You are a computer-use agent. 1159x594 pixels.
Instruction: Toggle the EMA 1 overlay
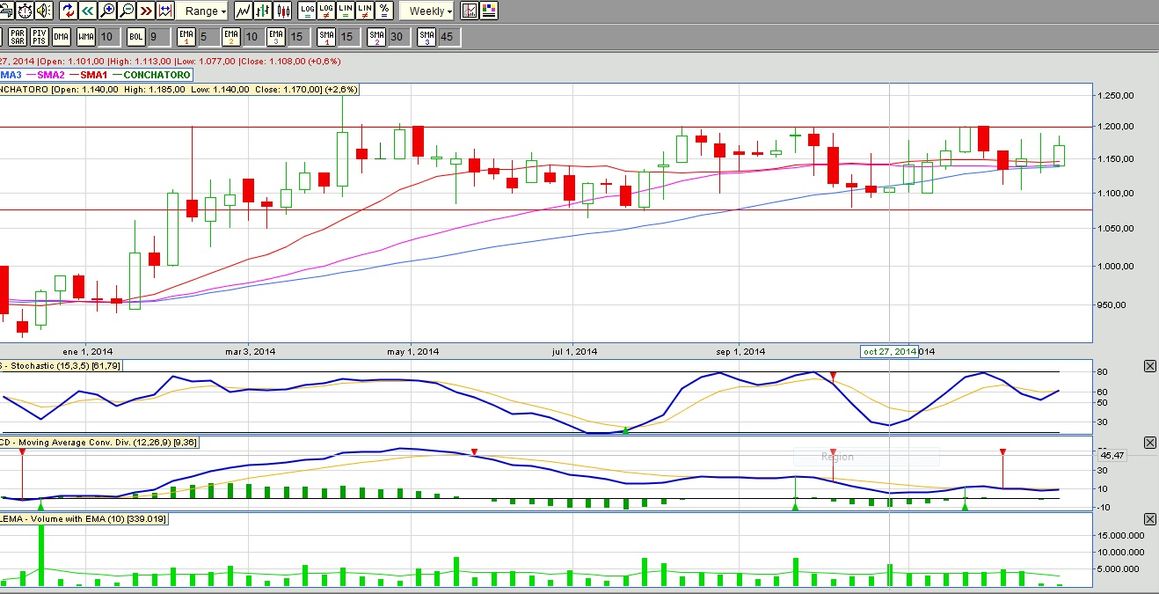(x=186, y=37)
